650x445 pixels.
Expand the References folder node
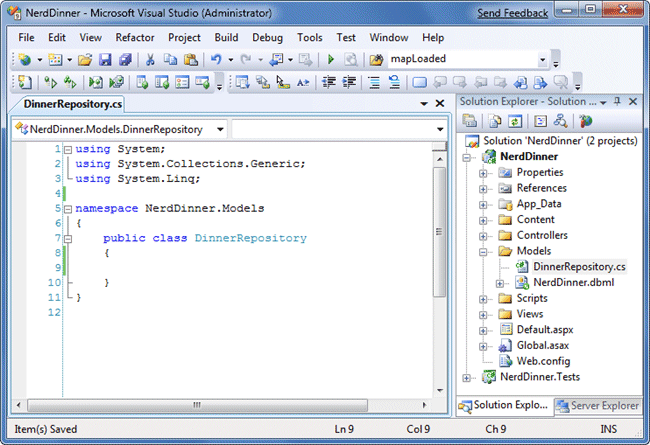pos(483,189)
